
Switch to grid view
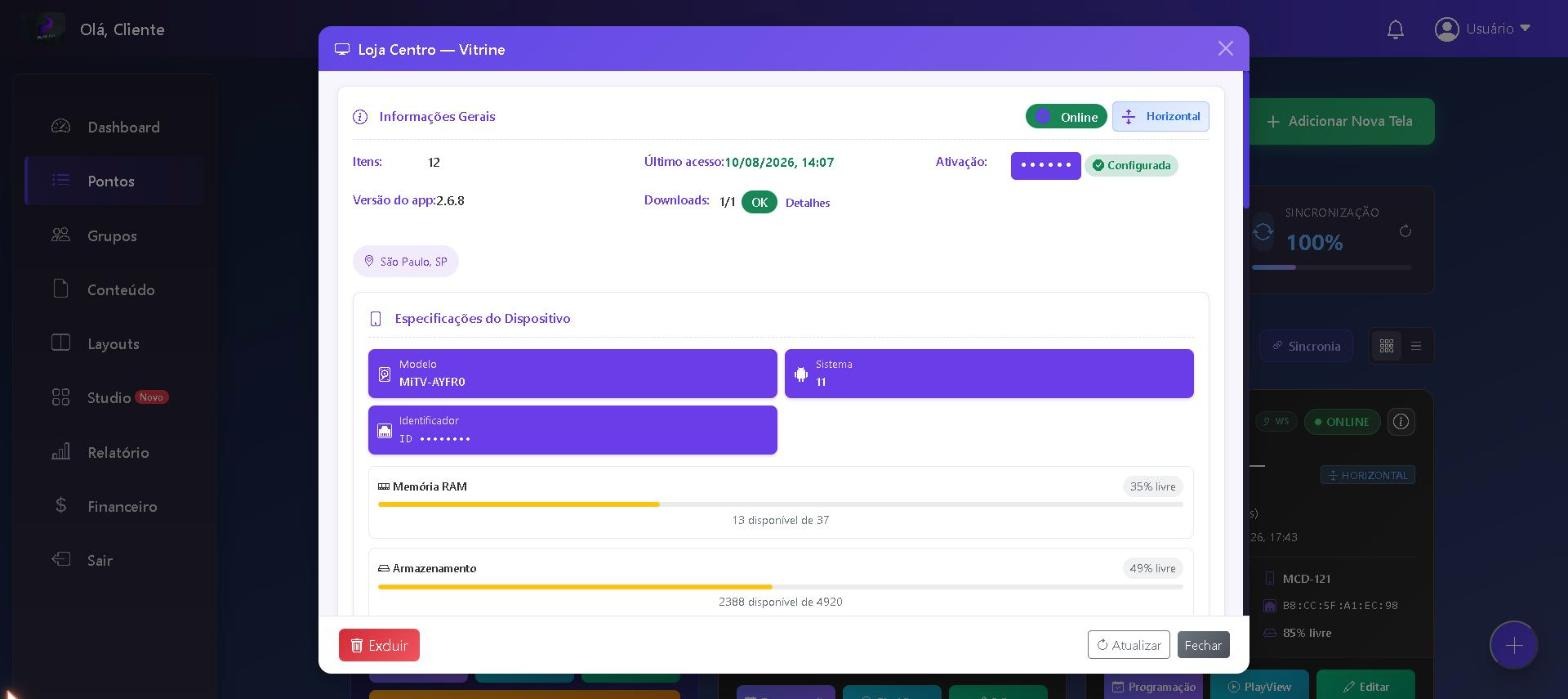click(x=1386, y=346)
